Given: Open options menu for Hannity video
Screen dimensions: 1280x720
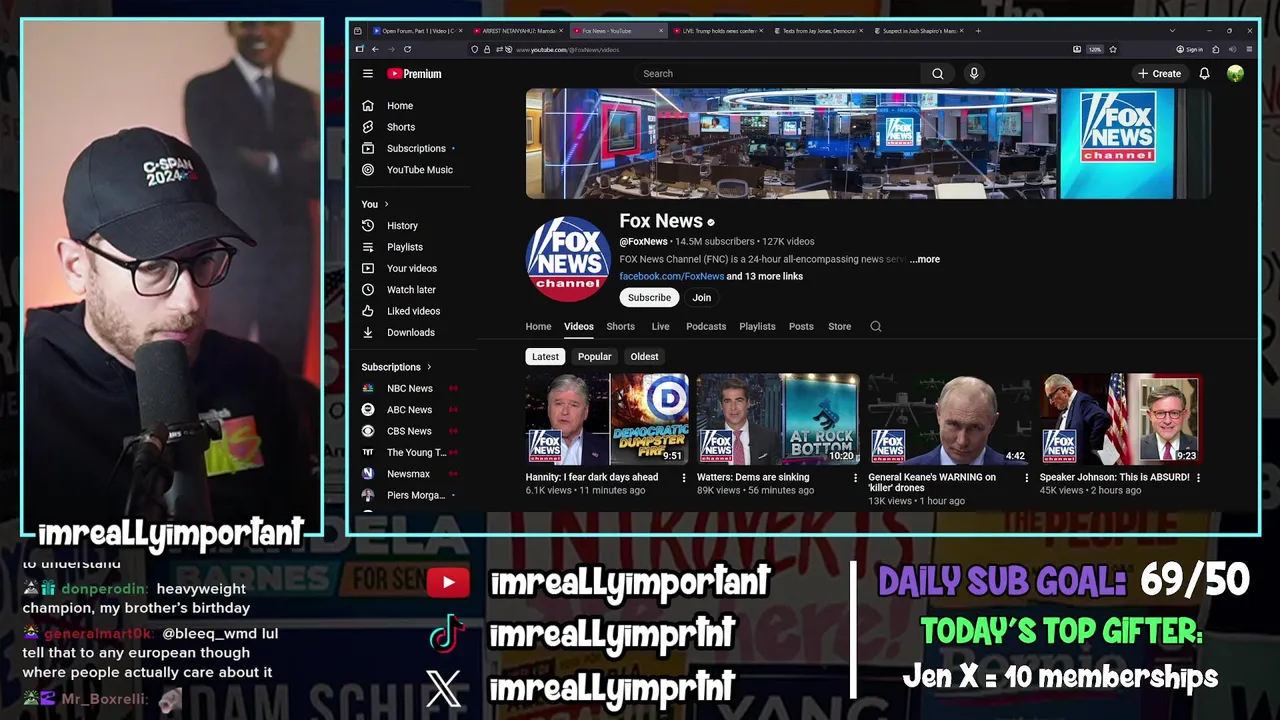Looking at the screenshot, I should pos(684,478).
